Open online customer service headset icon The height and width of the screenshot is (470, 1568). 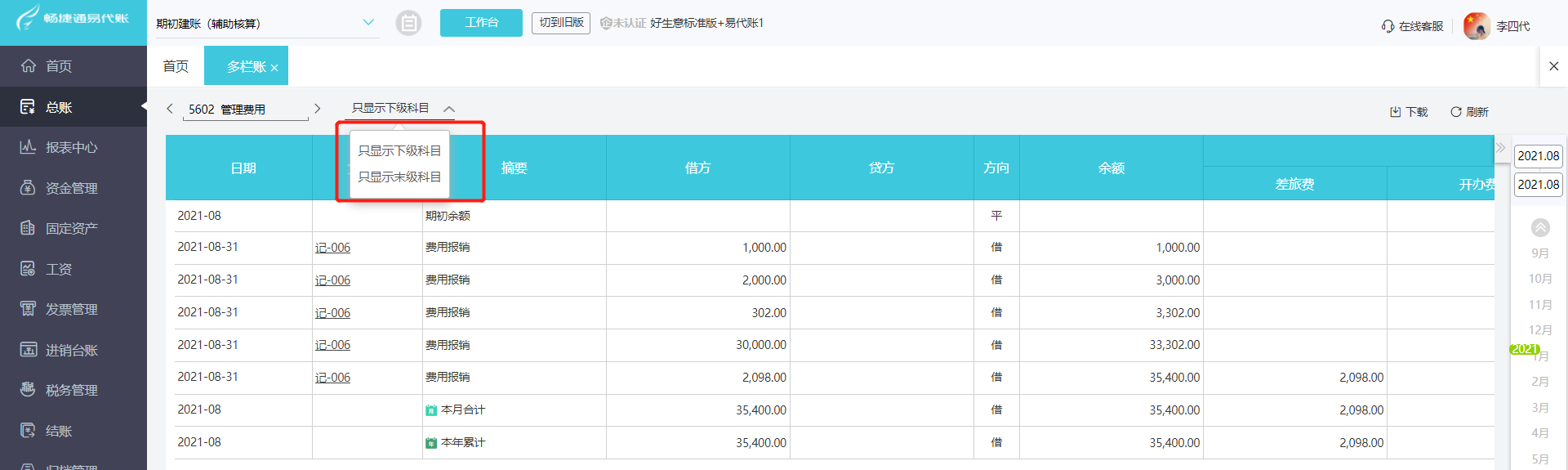[x=1388, y=26]
